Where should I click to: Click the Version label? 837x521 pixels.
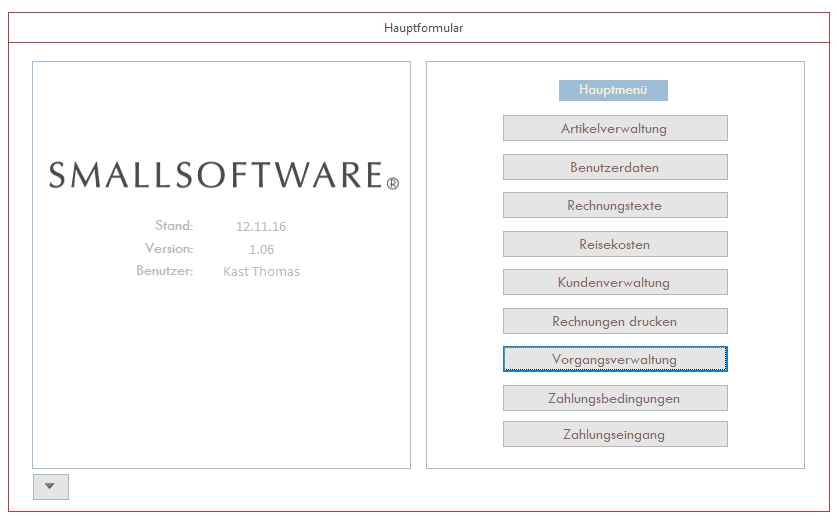169,248
